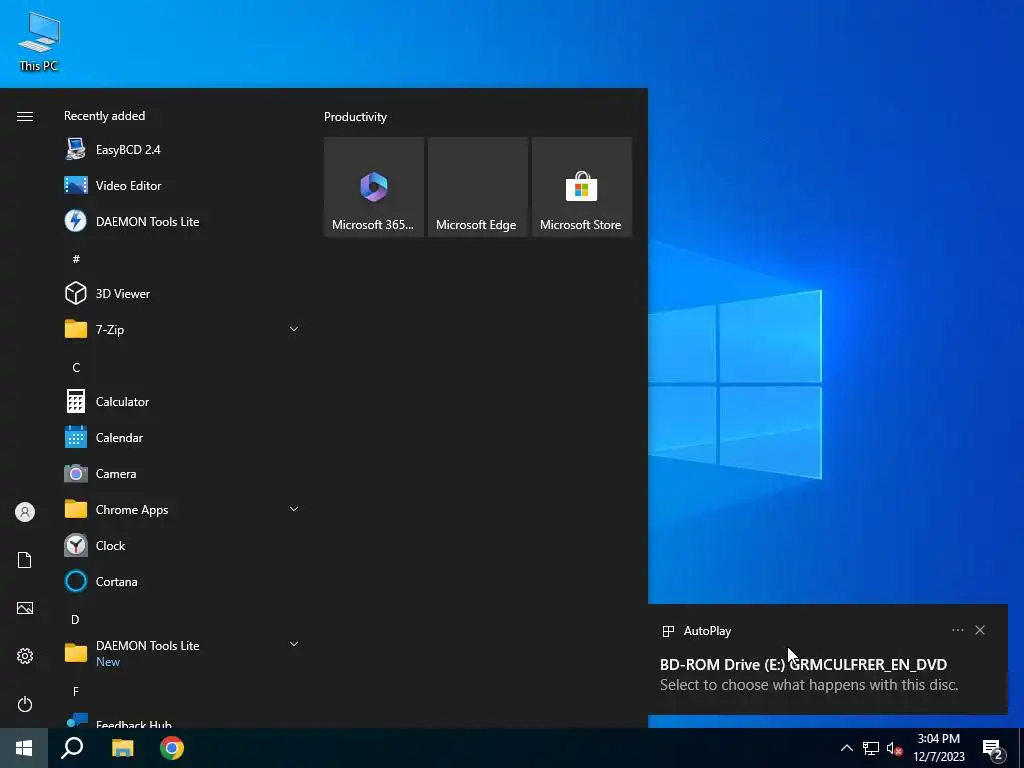The width and height of the screenshot is (1024, 768).
Task: Launch Video Editor app
Action: (x=182, y=185)
